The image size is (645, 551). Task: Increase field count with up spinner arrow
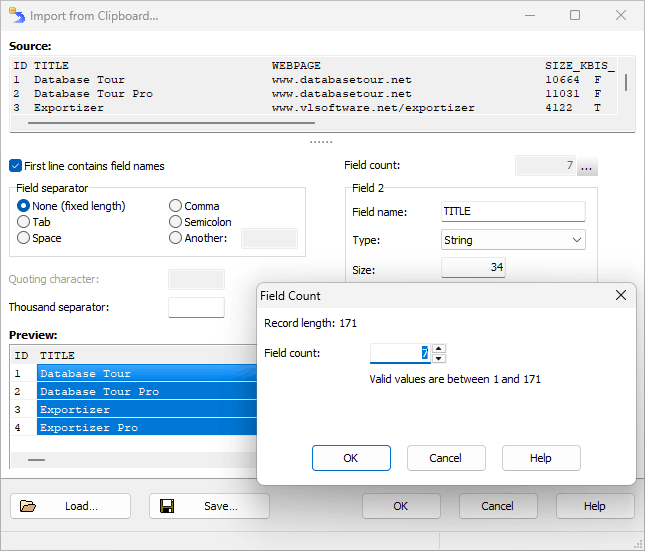[x=439, y=349]
